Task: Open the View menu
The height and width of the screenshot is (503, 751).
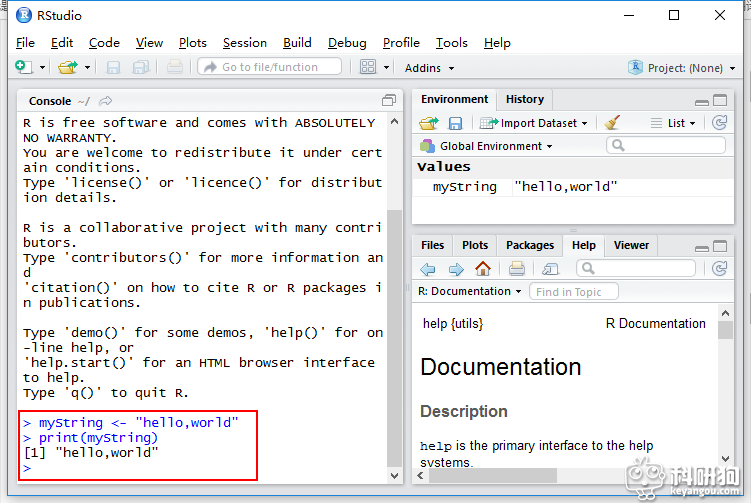Action: pos(149,43)
